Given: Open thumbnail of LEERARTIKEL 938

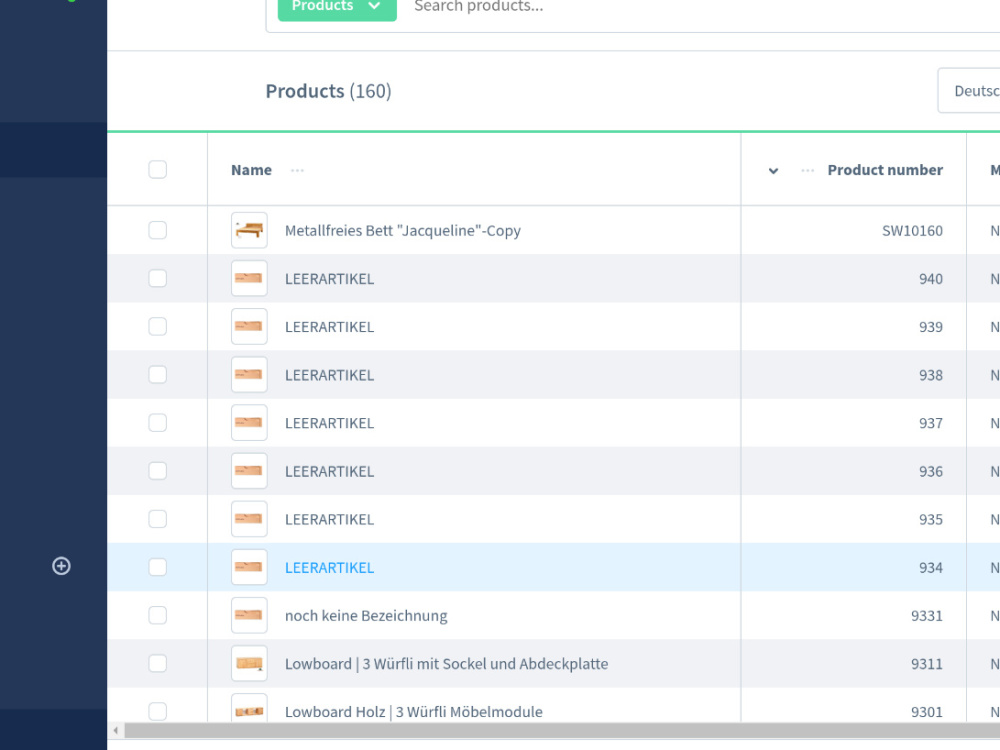Looking at the screenshot, I should [249, 375].
